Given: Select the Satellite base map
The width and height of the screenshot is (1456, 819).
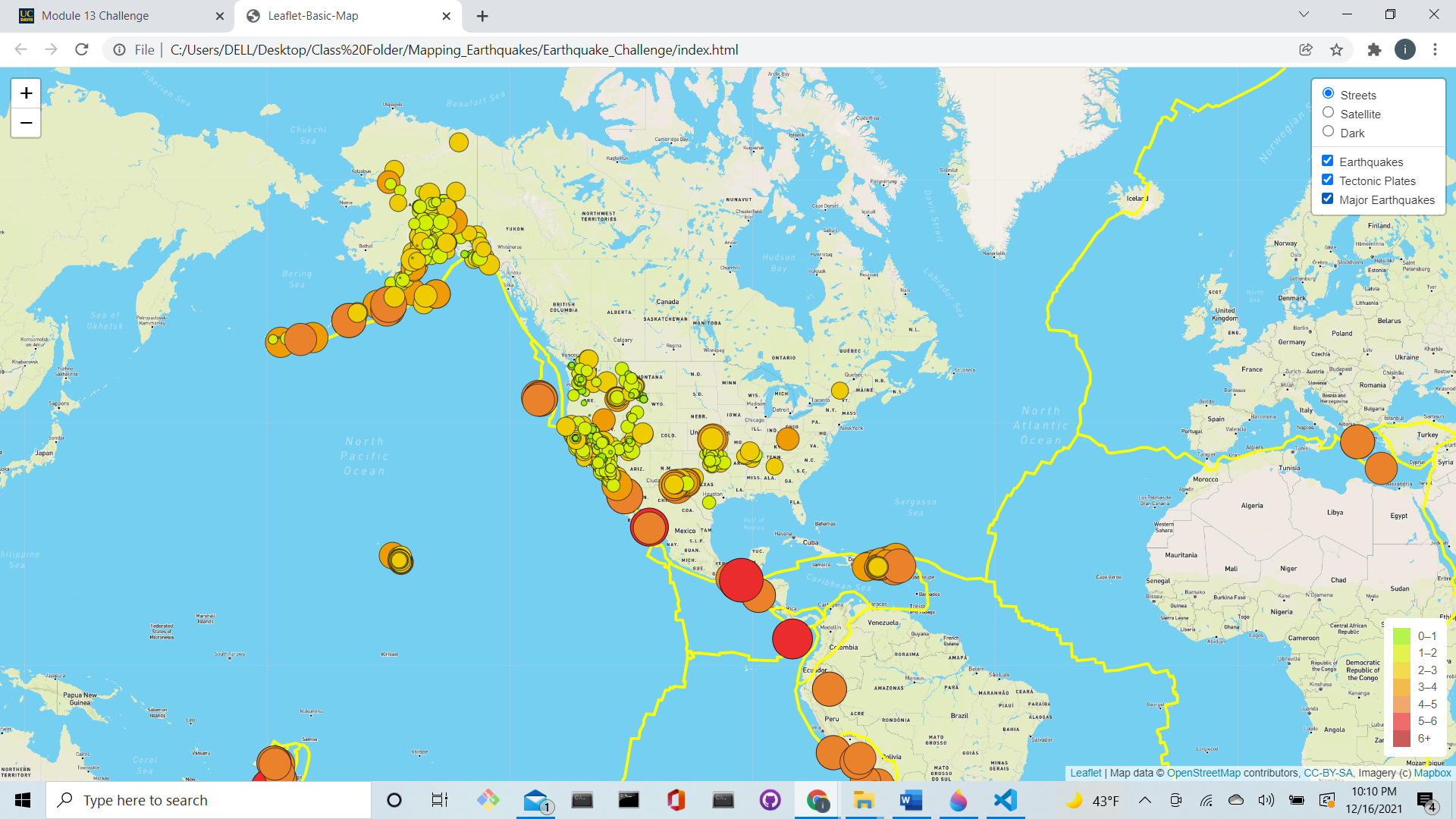Looking at the screenshot, I should coord(1328,112).
